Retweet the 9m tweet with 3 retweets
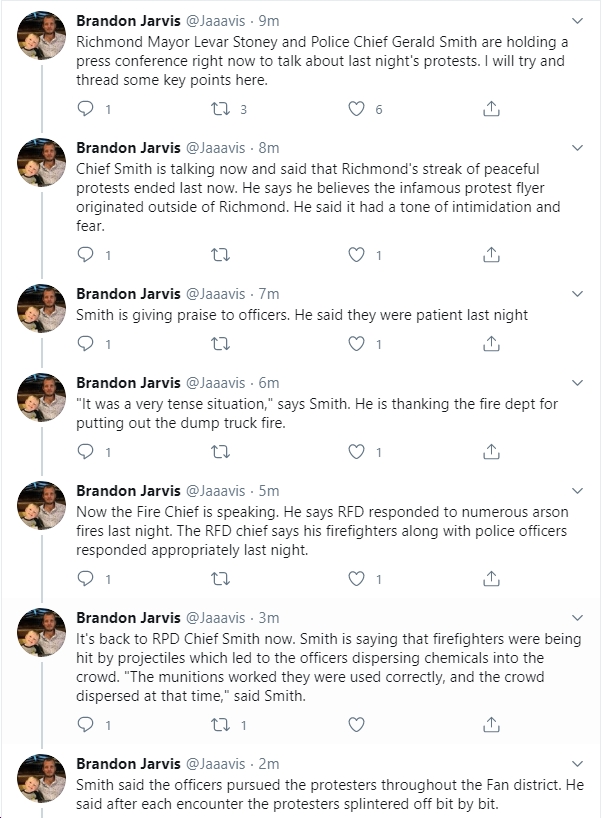This screenshot has height=818, width=615. click(220, 109)
